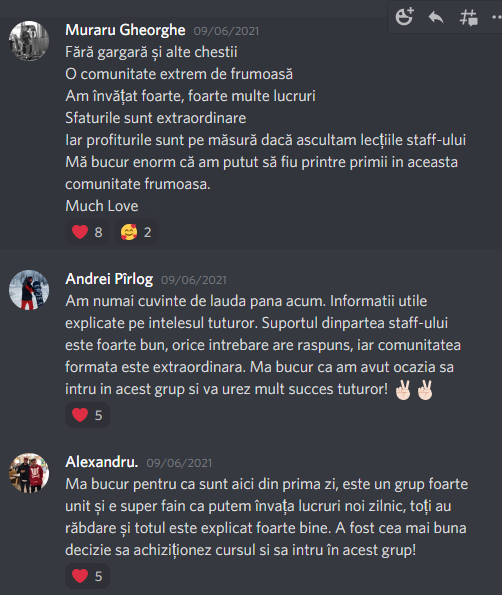Toggle smiling hearts emoji reaction with count 2
Image resolution: width=502 pixels, height=595 pixels.
(x=136, y=232)
